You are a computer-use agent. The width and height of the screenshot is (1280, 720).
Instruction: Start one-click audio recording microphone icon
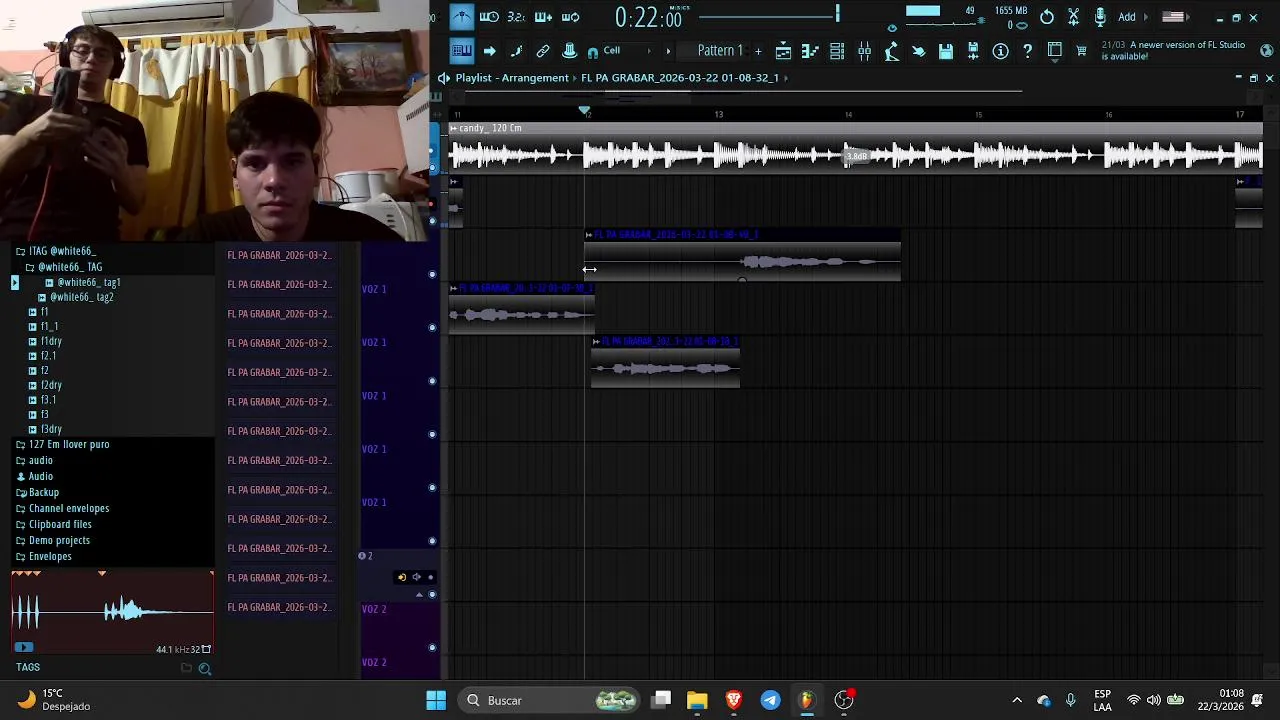(x=1100, y=17)
